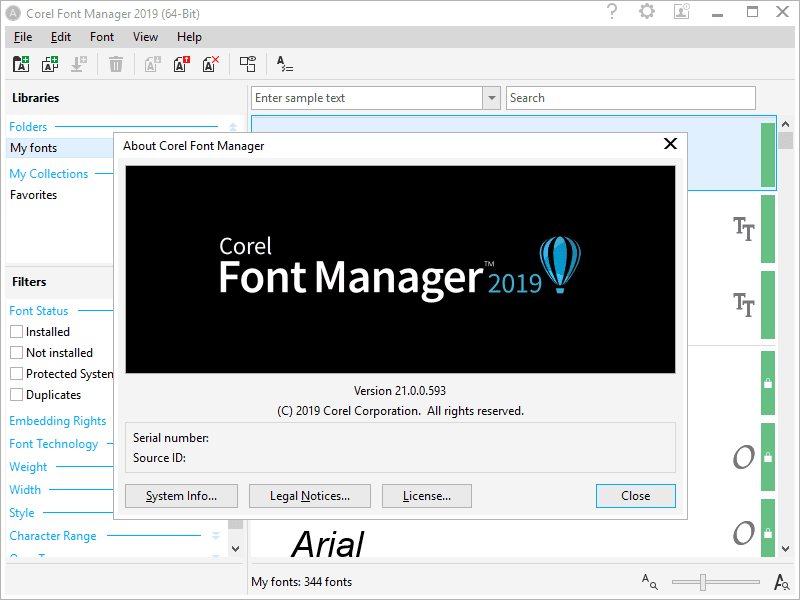The height and width of the screenshot is (600, 800).
Task: Expand the Embedding Rights filter section
Action: tap(58, 421)
